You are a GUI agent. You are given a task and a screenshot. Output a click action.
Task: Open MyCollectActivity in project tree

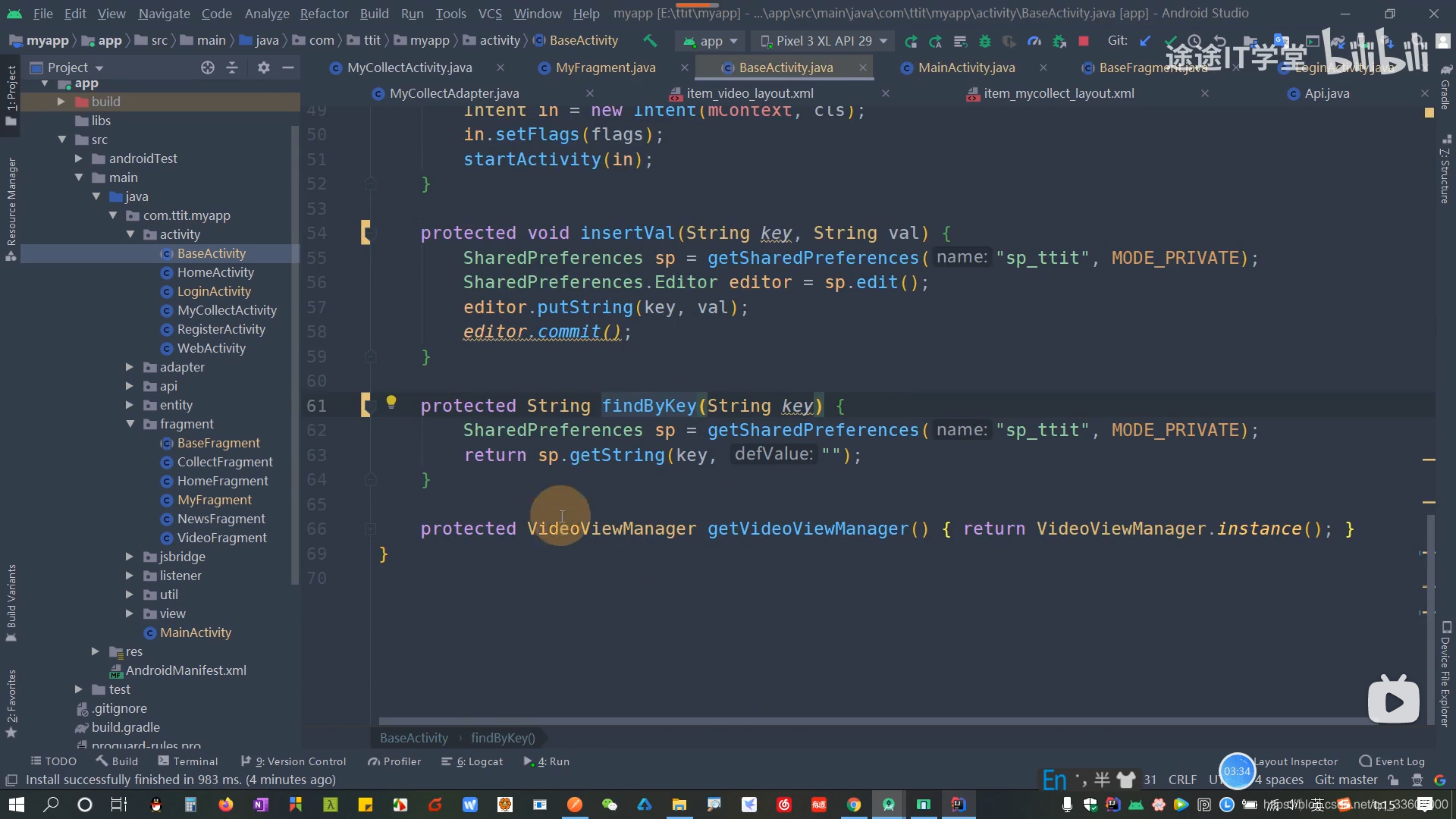227,310
